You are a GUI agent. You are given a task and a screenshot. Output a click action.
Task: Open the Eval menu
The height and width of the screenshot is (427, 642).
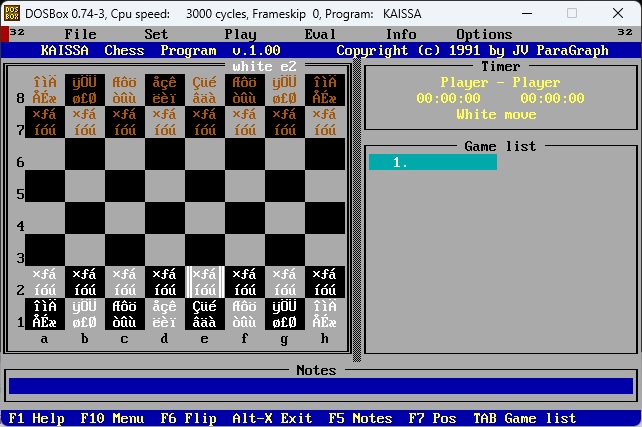click(320, 34)
